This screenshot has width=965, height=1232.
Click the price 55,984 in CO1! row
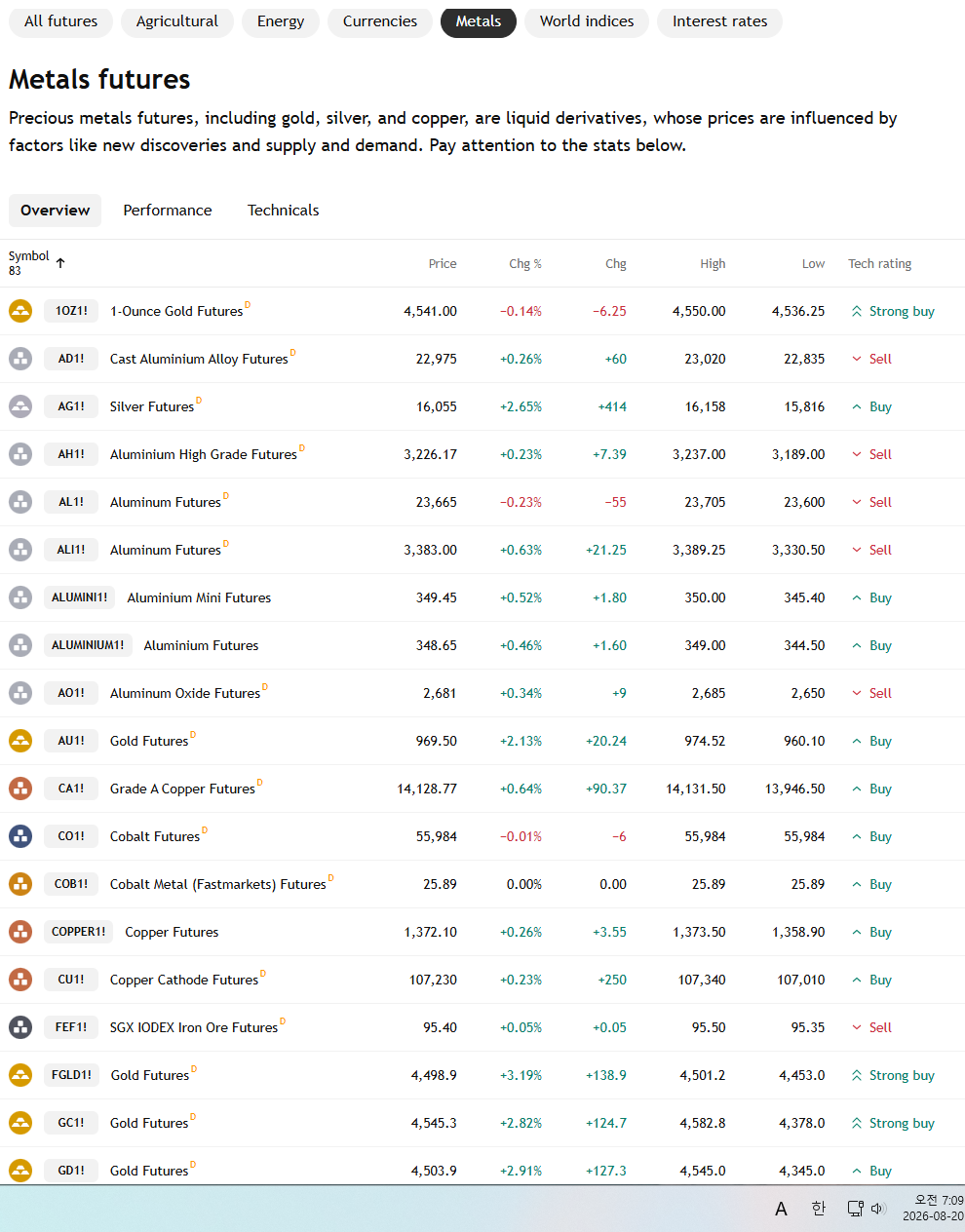pos(436,837)
